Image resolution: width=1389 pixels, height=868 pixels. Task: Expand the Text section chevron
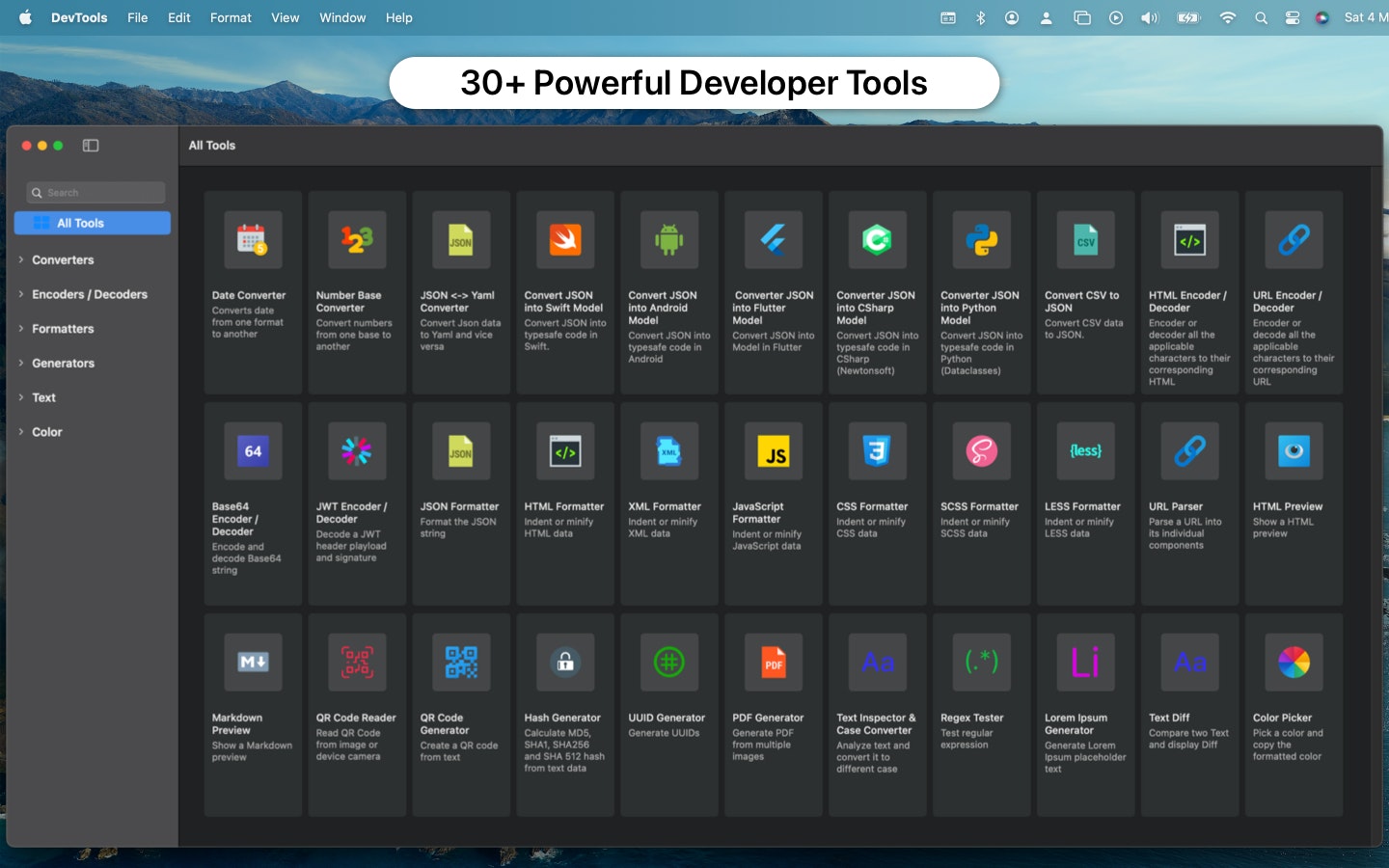(x=21, y=397)
